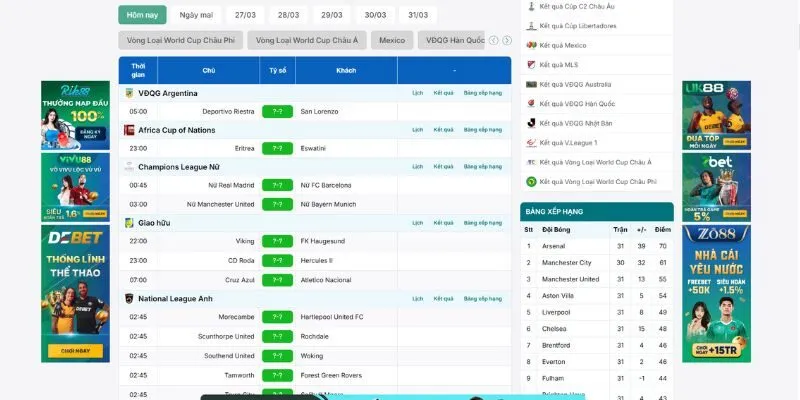Click the icon beside Kết quả Vòng Loại World Cup Châu Á
The height and width of the screenshot is (400, 800).
[x=532, y=162]
